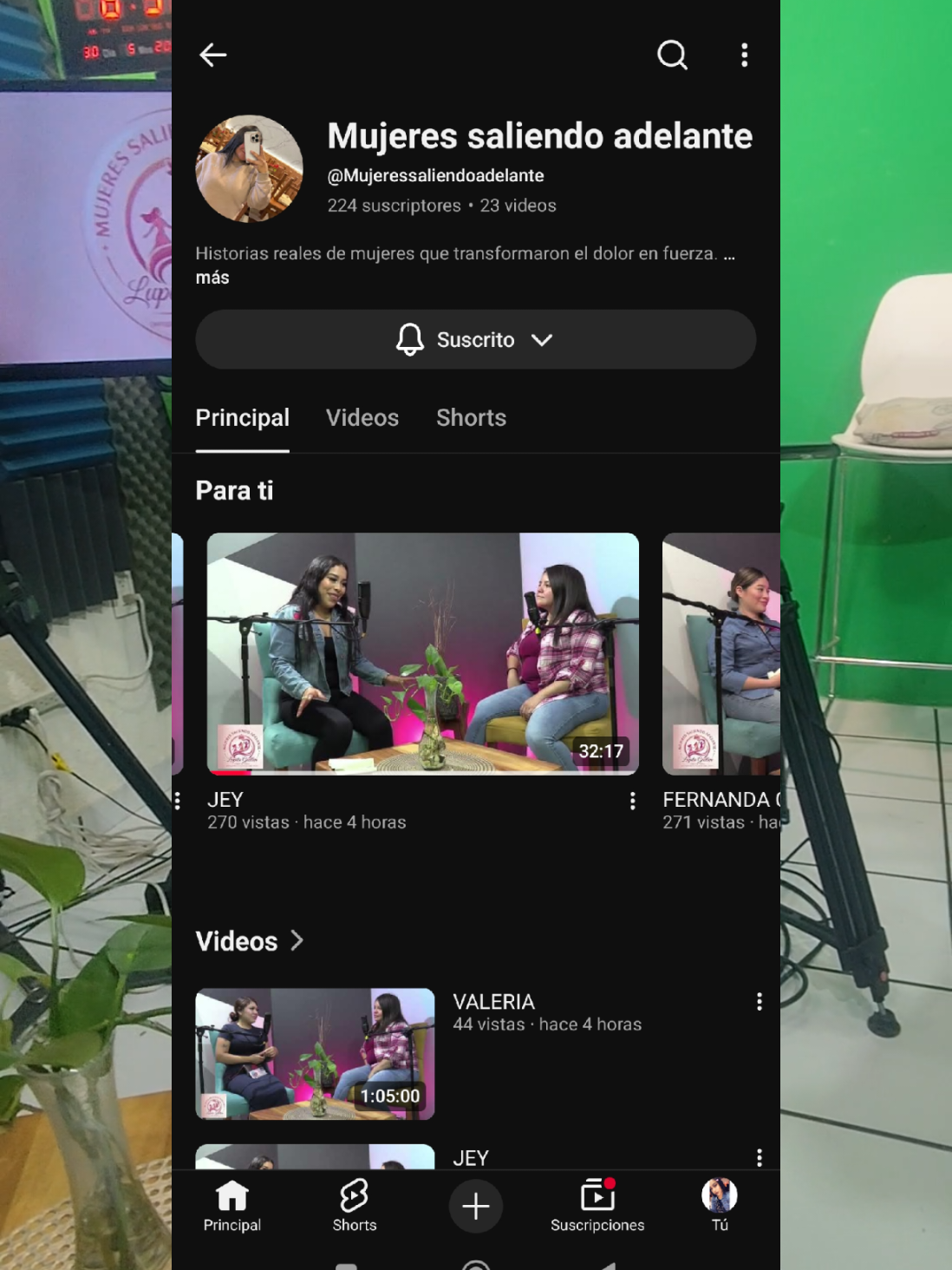This screenshot has height=1270, width=952.
Task: Expand the description with 'más'
Action: tap(212, 278)
